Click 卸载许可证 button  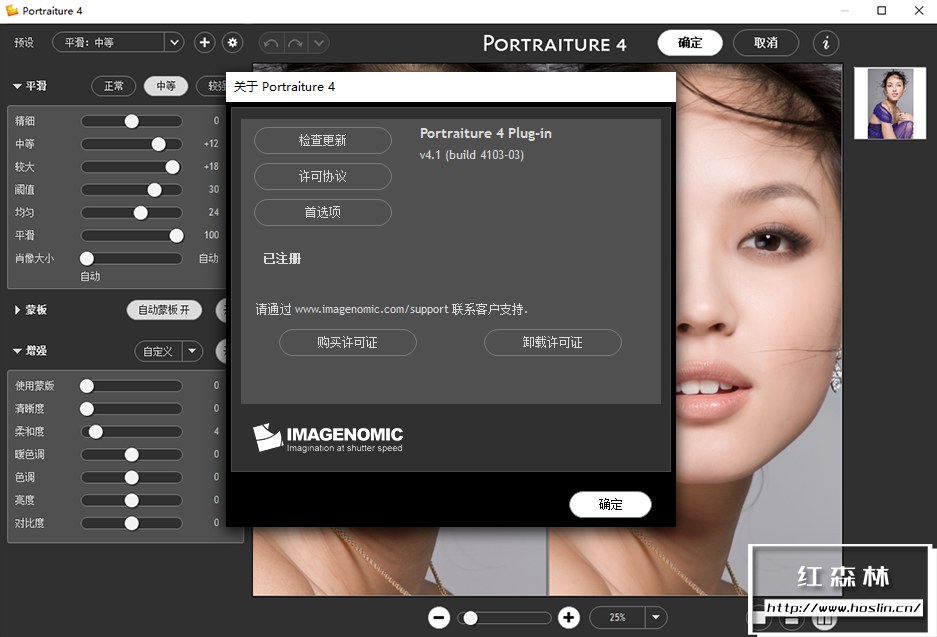[553, 342]
